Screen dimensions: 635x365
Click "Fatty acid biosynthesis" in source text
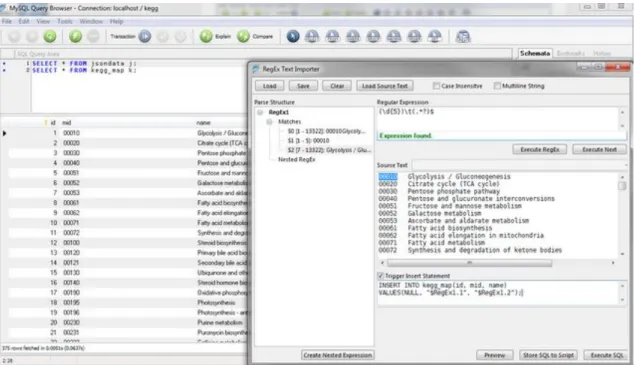[450, 228]
